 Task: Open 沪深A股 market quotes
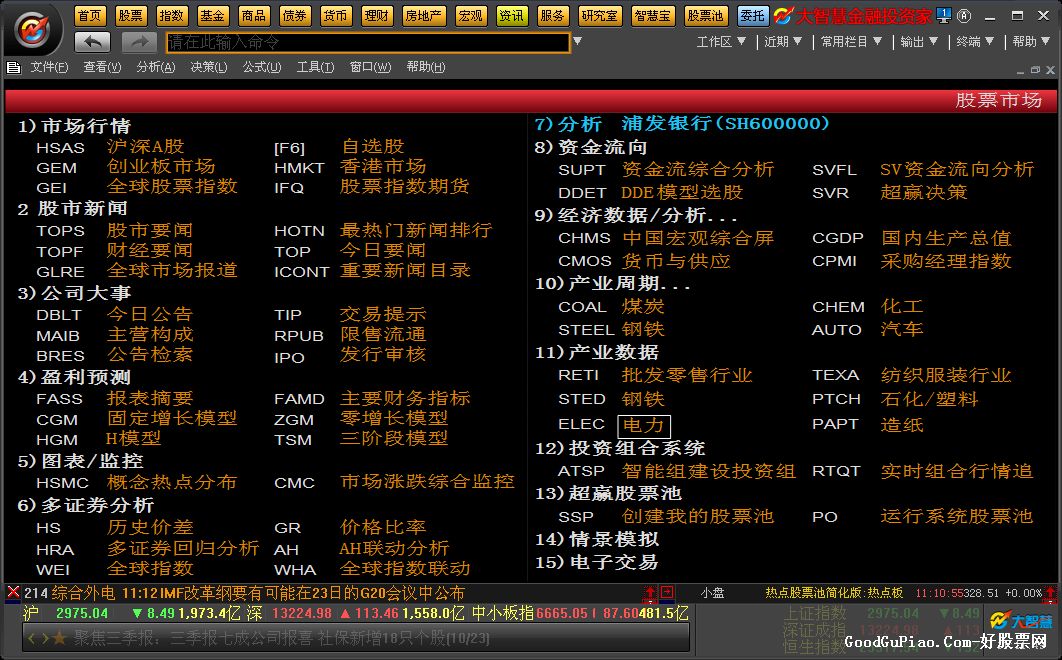[x=145, y=146]
